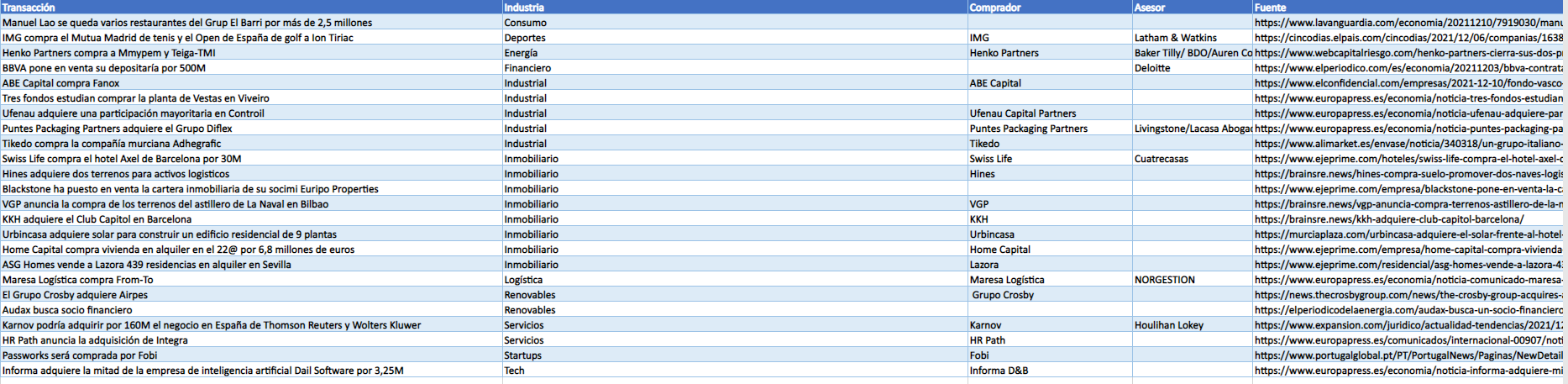Select the Transacción column header

(251, 8)
